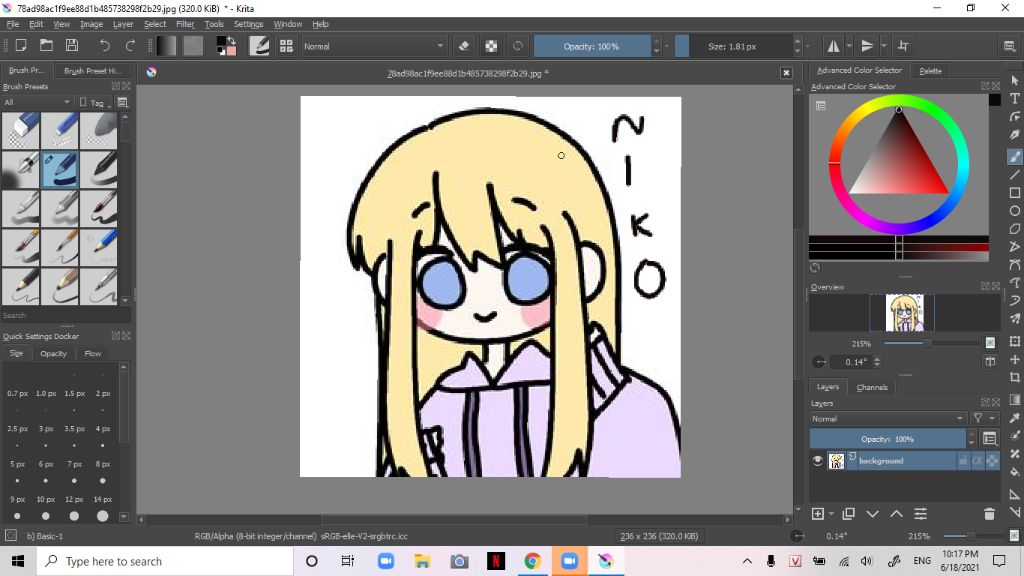This screenshot has height=576, width=1024.
Task: Select the Transform tool
Action: click(x=1014, y=342)
